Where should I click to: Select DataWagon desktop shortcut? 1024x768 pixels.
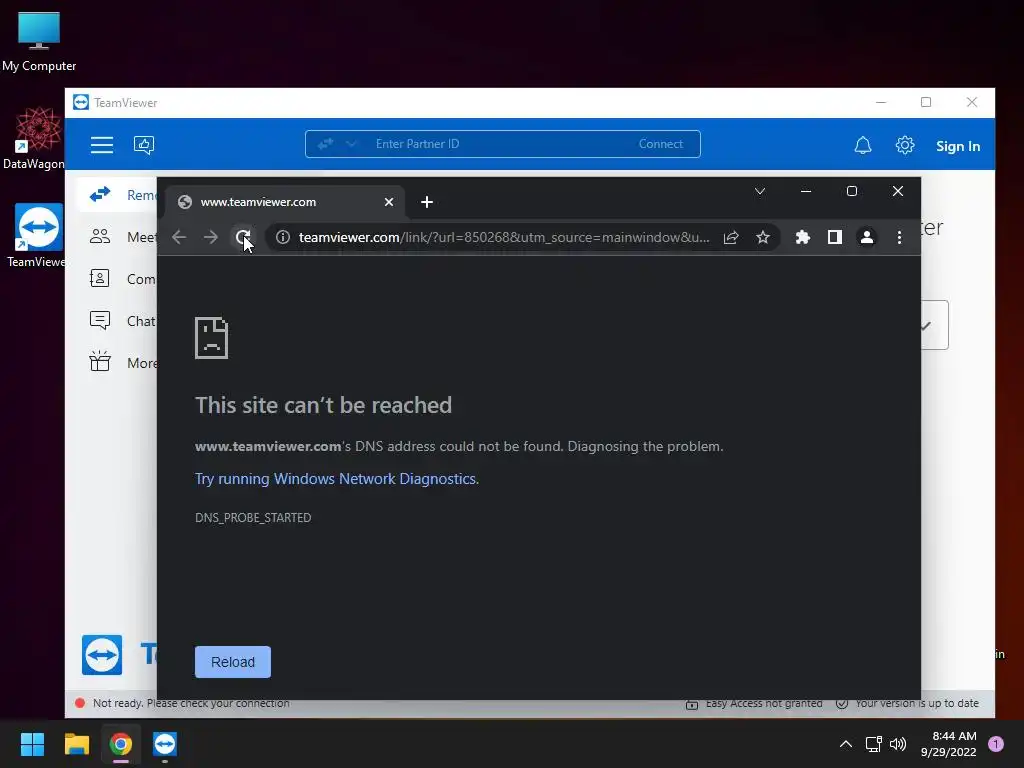click(35, 139)
